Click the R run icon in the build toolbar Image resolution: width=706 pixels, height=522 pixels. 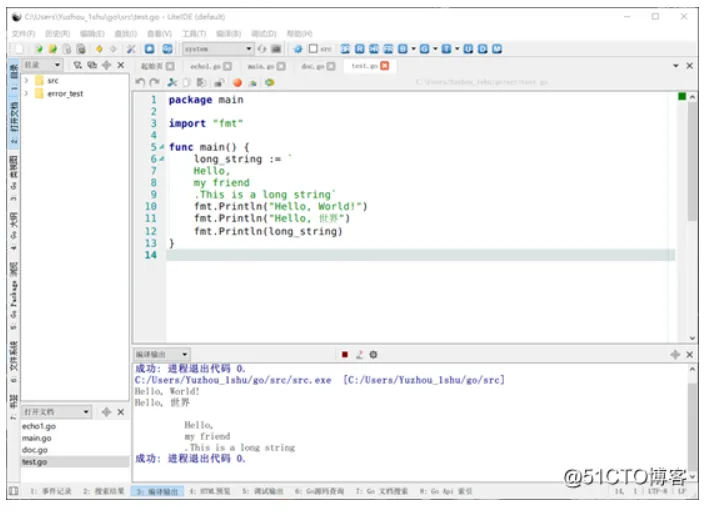click(360, 49)
